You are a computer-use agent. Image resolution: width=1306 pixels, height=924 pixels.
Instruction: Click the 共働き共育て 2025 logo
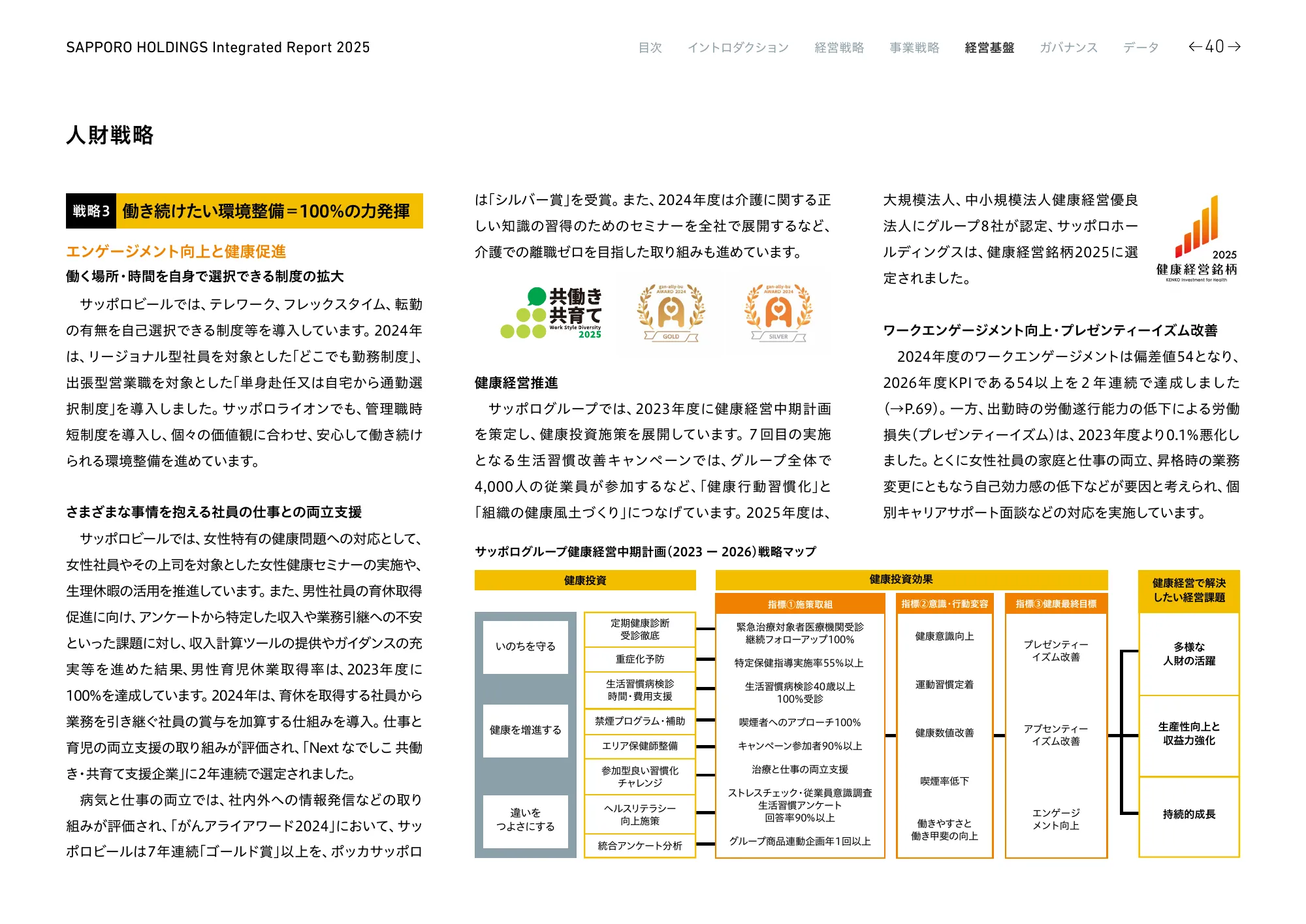552,313
